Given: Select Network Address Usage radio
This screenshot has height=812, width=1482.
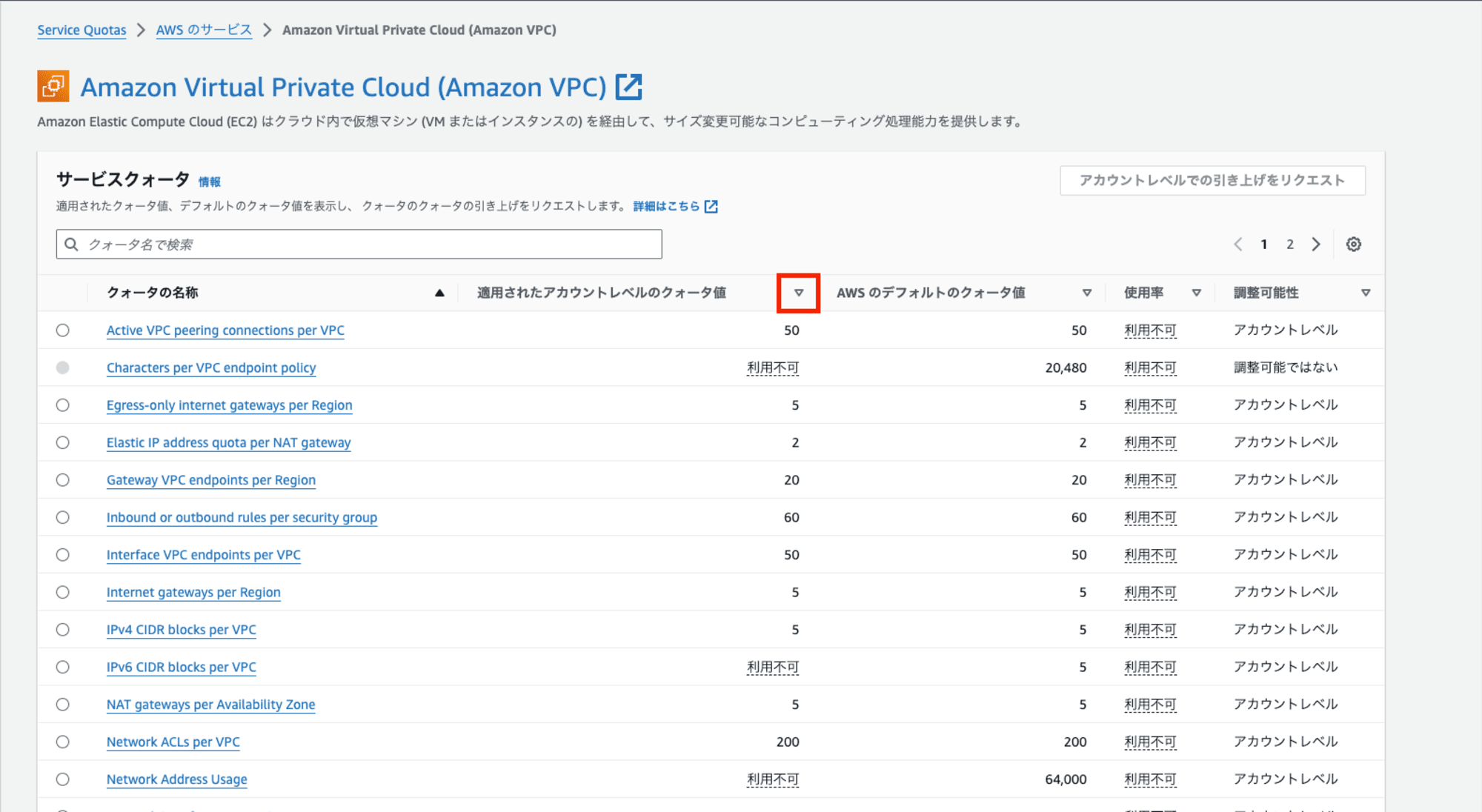Looking at the screenshot, I should (x=63, y=779).
